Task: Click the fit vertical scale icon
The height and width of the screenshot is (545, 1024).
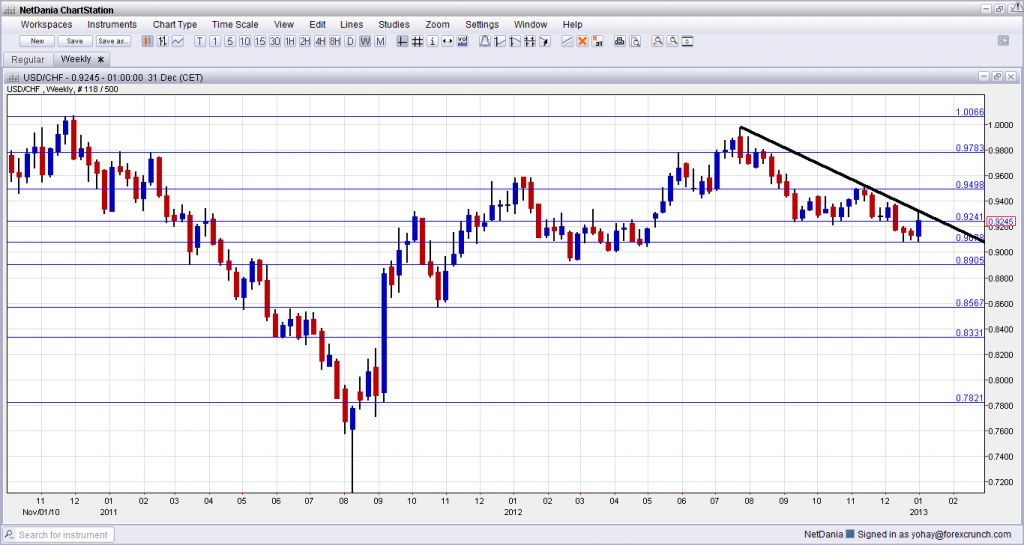Action: pyautogui.click(x=687, y=41)
